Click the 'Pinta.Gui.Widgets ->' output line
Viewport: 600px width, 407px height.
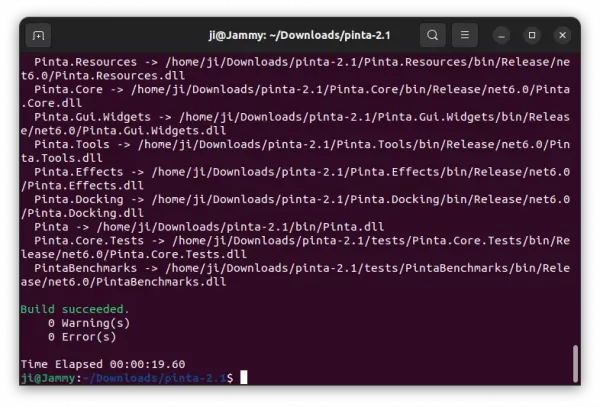pyautogui.click(x=302, y=117)
